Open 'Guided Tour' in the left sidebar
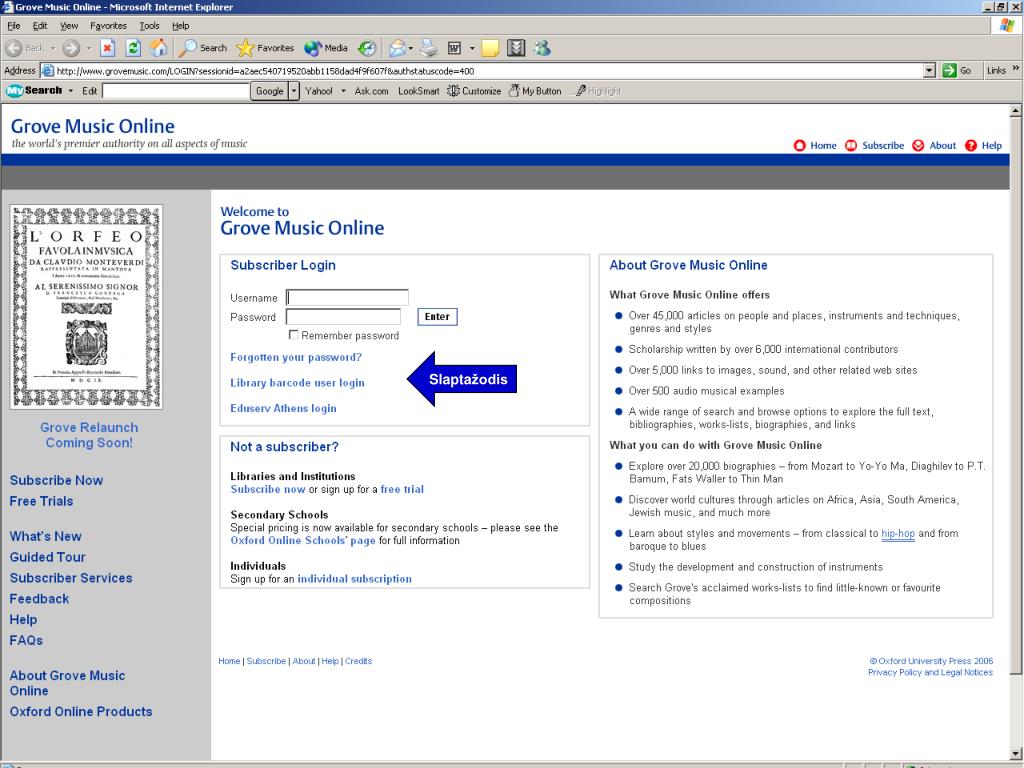Viewport: 1024px width, 768px height. (x=48, y=557)
